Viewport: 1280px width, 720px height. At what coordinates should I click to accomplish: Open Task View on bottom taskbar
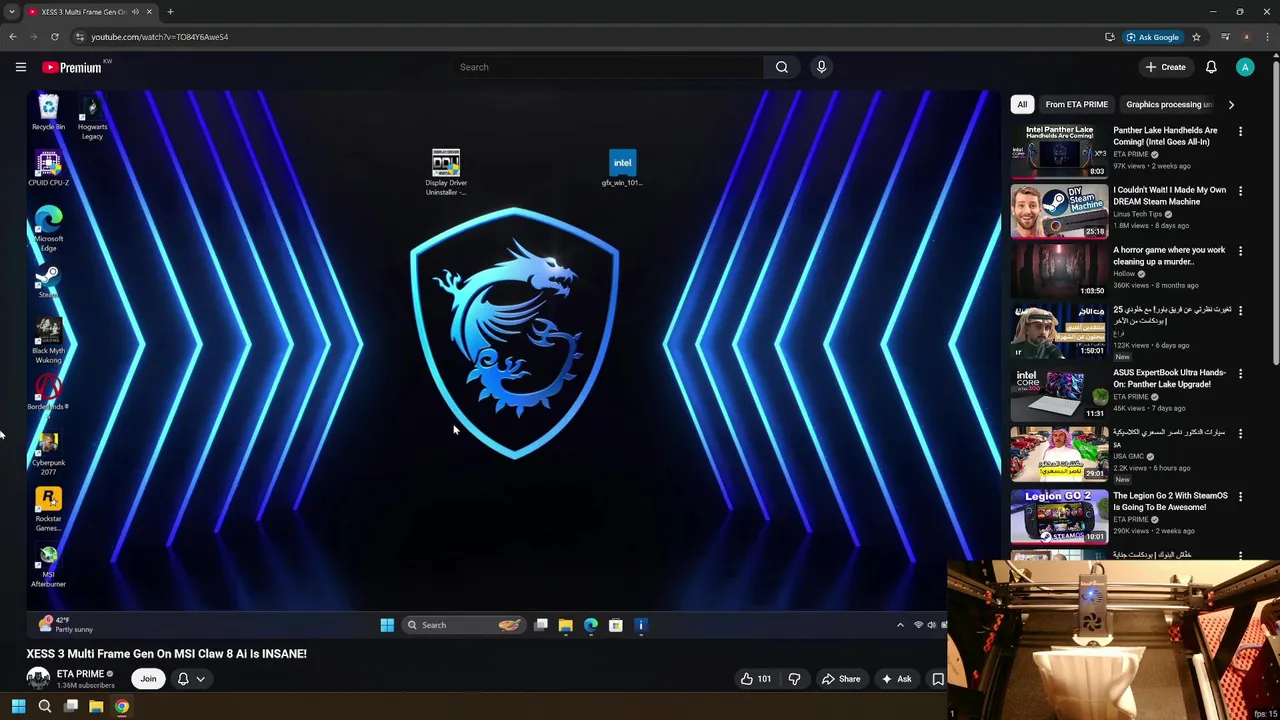coord(71,707)
